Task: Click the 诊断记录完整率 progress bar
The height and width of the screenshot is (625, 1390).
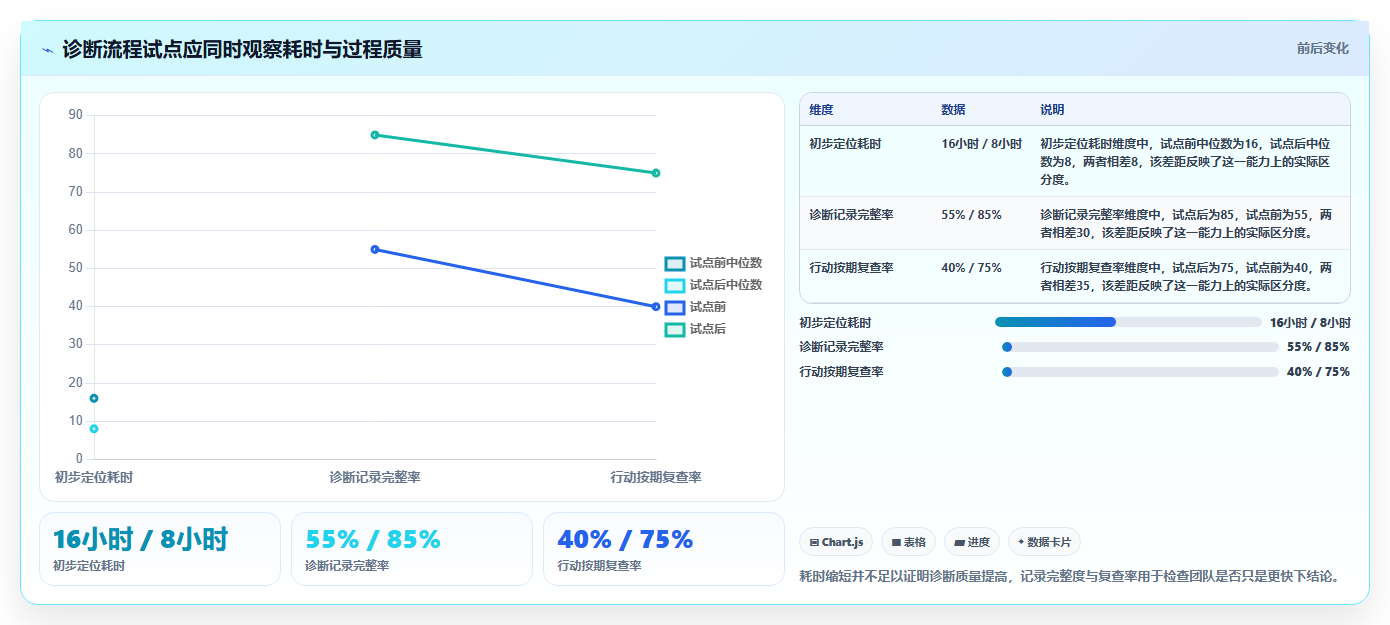Action: point(1140,347)
